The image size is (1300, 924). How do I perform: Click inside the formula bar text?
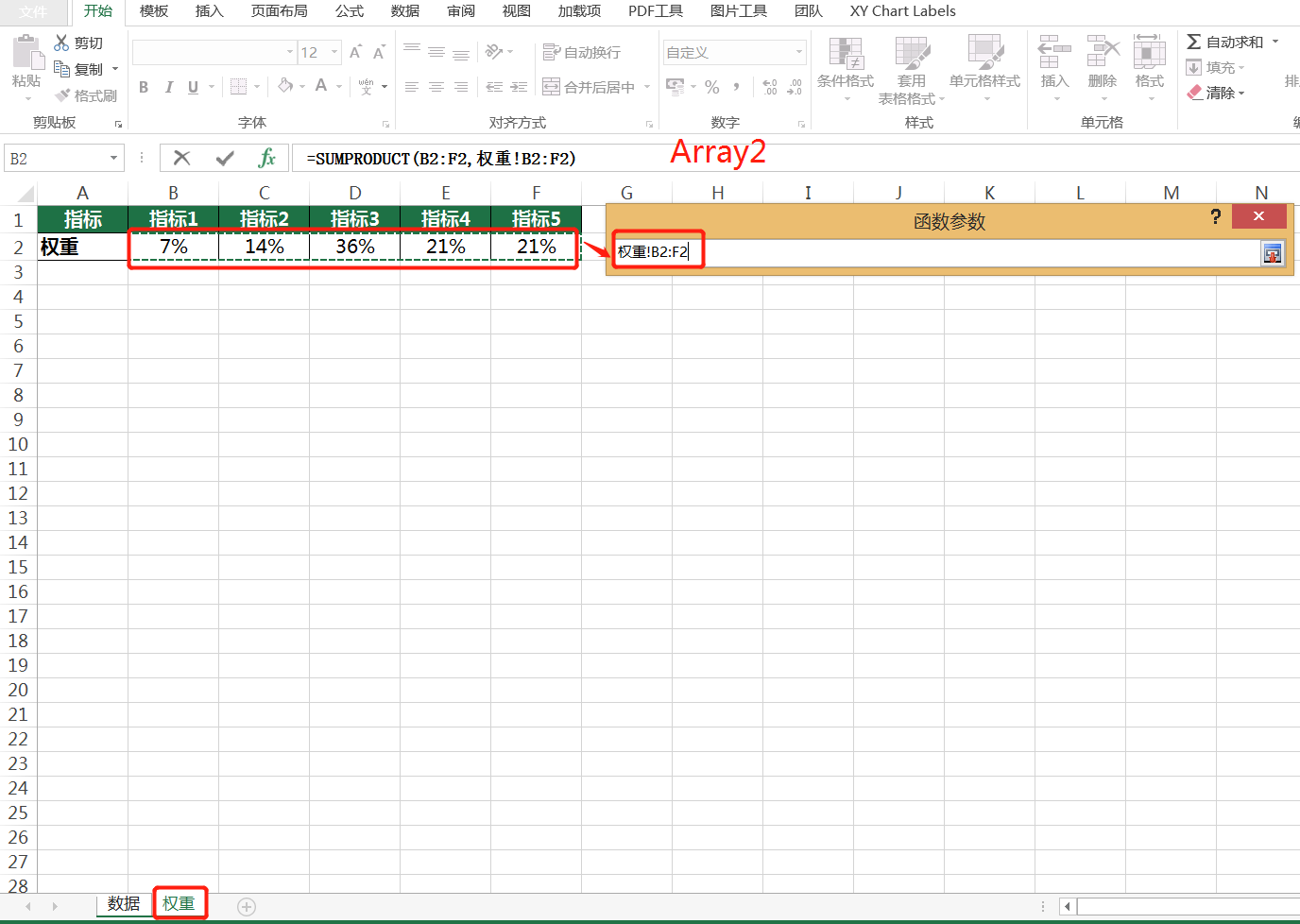click(x=441, y=159)
